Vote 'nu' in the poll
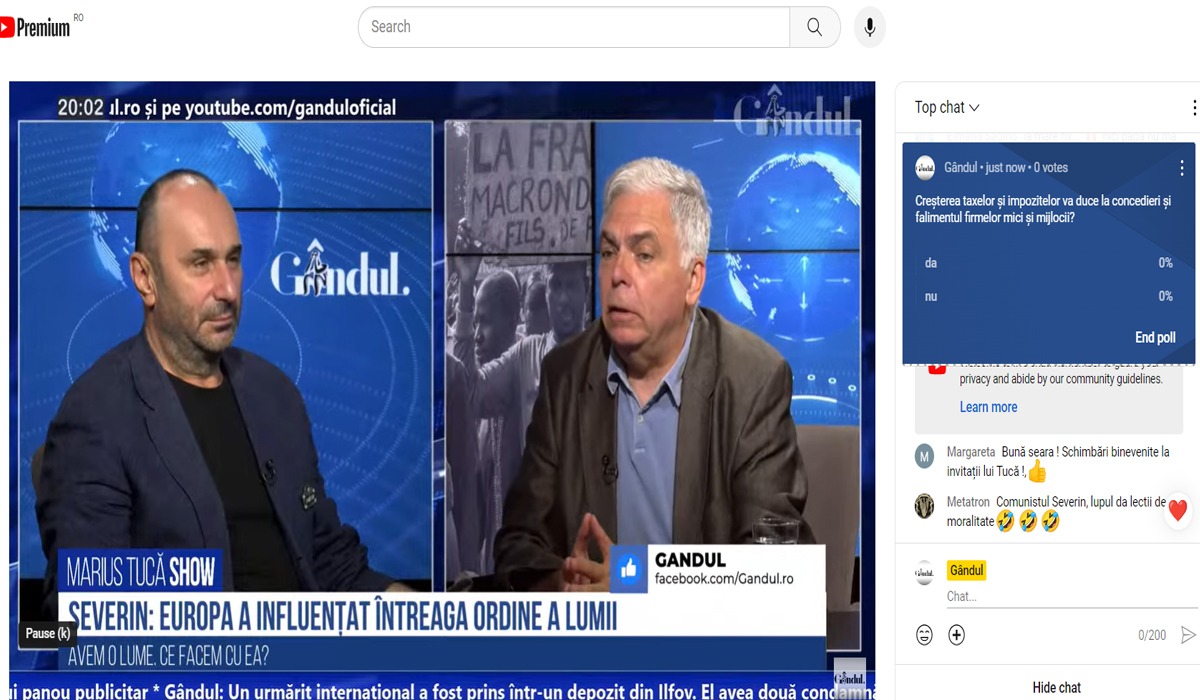Screen dimensions: 1200x700 coord(1047,296)
